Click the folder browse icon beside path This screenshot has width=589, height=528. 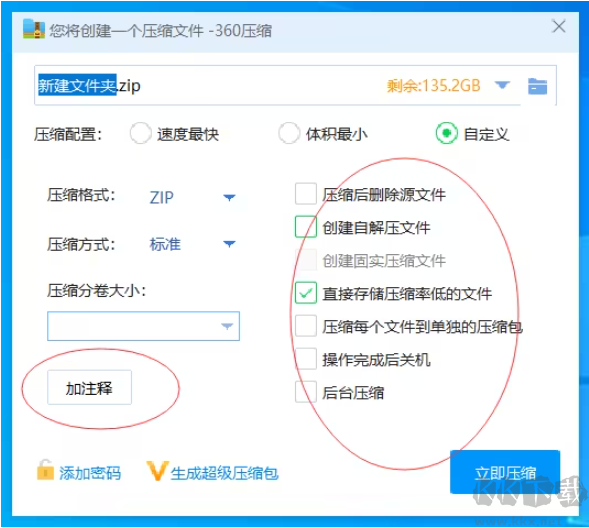pos(537,86)
